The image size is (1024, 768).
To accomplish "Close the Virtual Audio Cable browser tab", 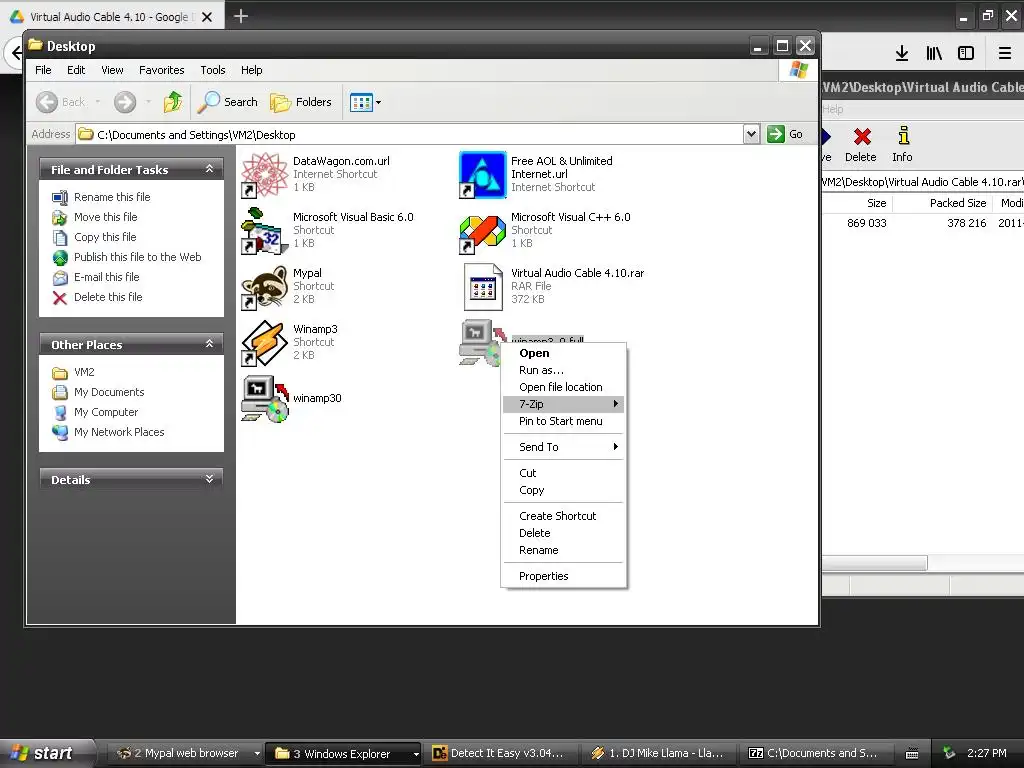I will pyautogui.click(x=206, y=17).
